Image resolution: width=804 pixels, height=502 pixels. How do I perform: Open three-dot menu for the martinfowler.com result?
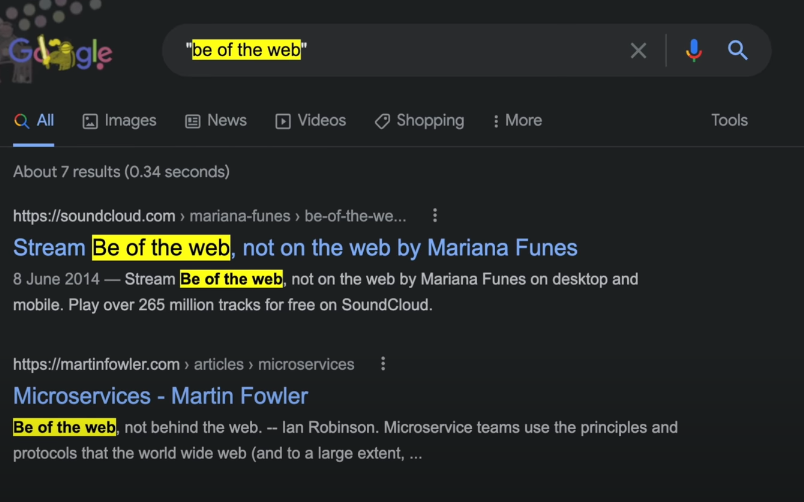[x=383, y=364]
